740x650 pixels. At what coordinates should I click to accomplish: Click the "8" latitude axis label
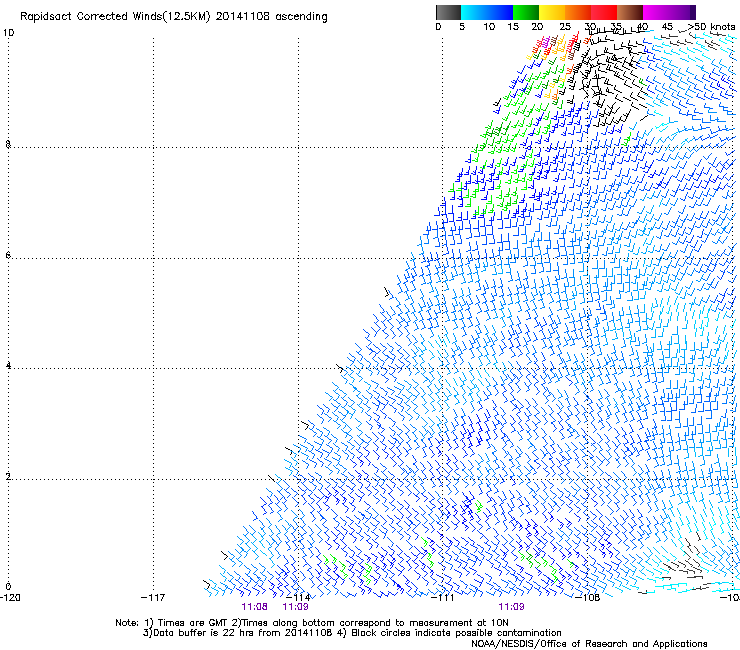coord(8,144)
